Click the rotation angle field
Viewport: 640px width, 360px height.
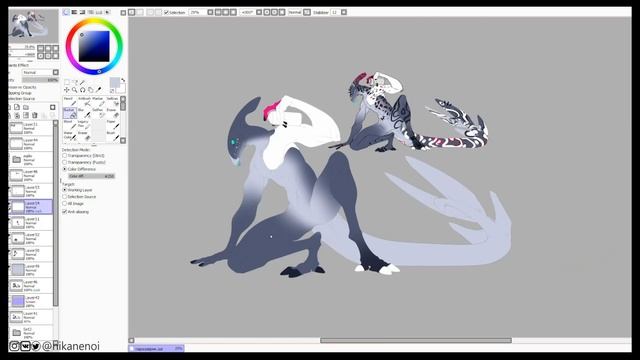coord(247,12)
